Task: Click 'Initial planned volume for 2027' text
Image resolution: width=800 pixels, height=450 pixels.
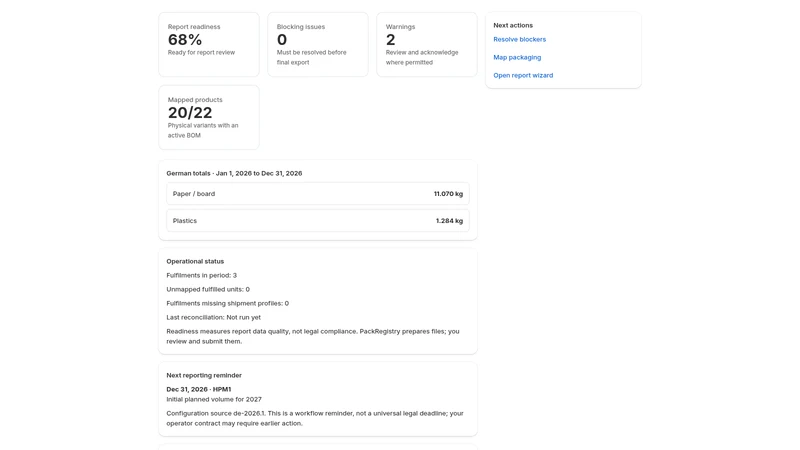Action: point(214,399)
